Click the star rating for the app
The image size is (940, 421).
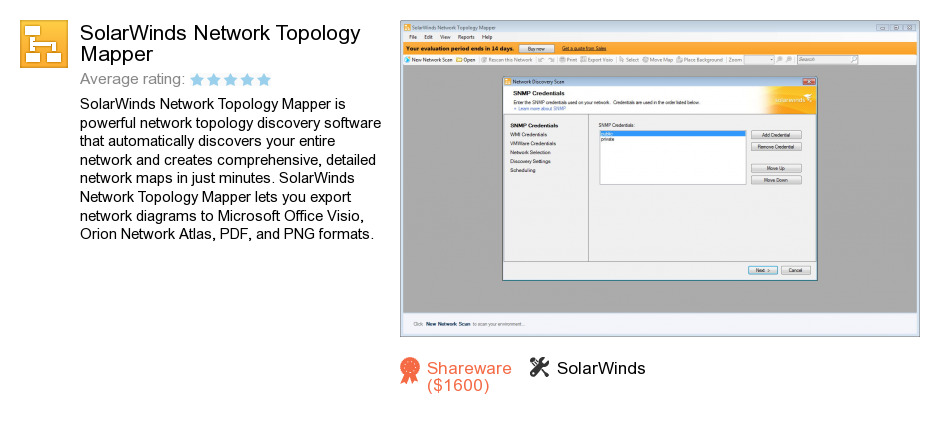coord(231,80)
